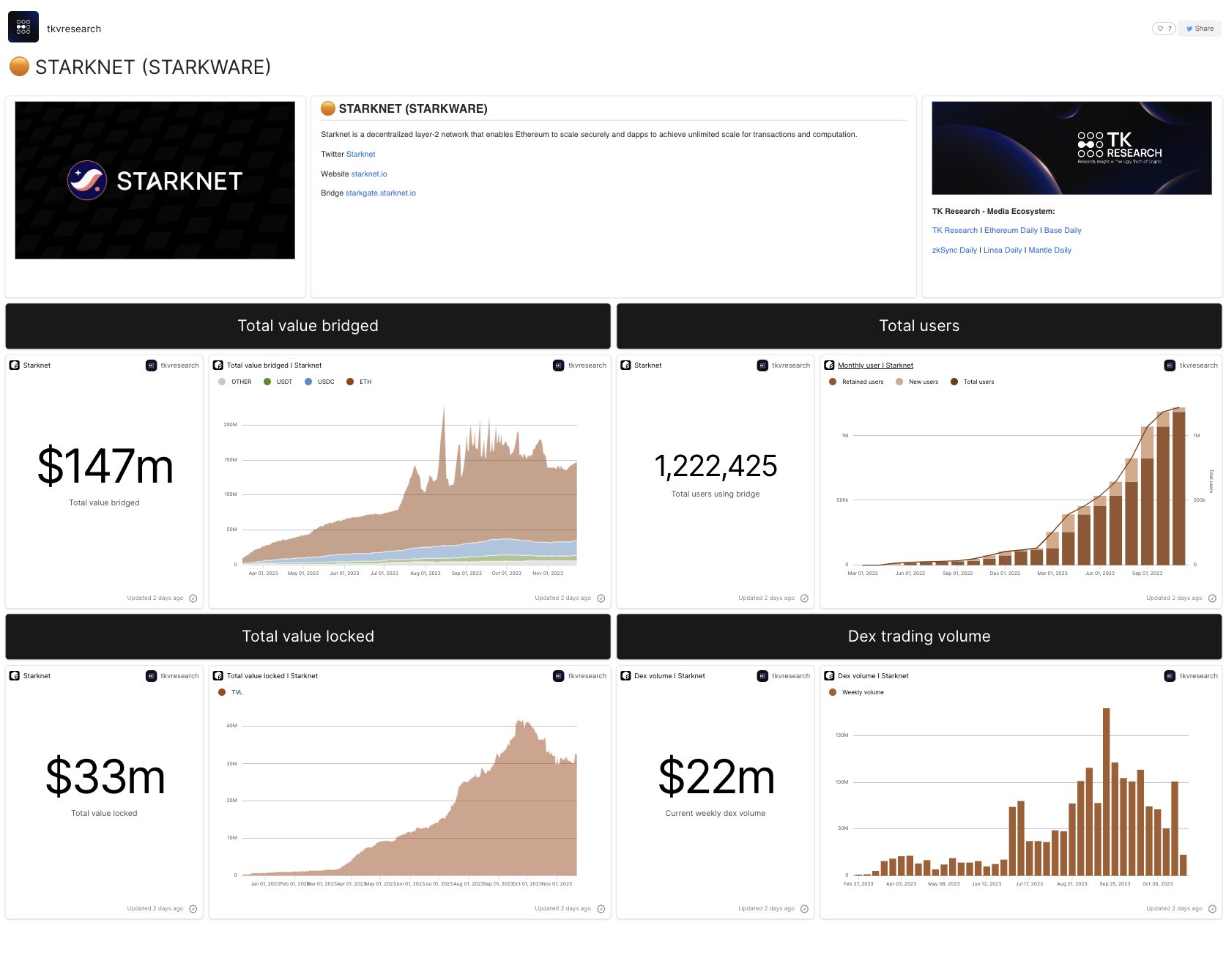Click query icon on Monthly user chart
Screen dimensions: 1226x980
tap(830, 365)
